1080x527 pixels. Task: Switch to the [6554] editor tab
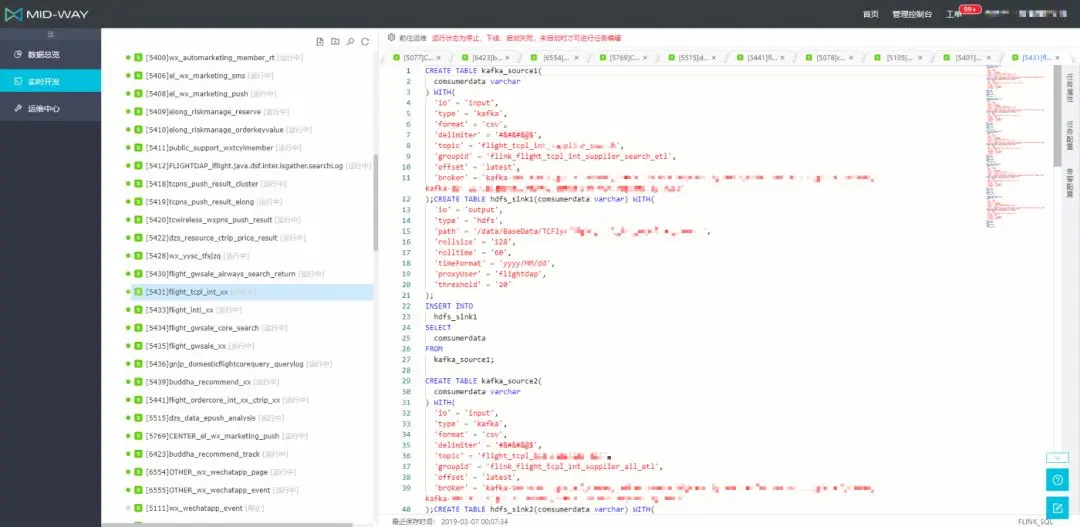pos(555,58)
